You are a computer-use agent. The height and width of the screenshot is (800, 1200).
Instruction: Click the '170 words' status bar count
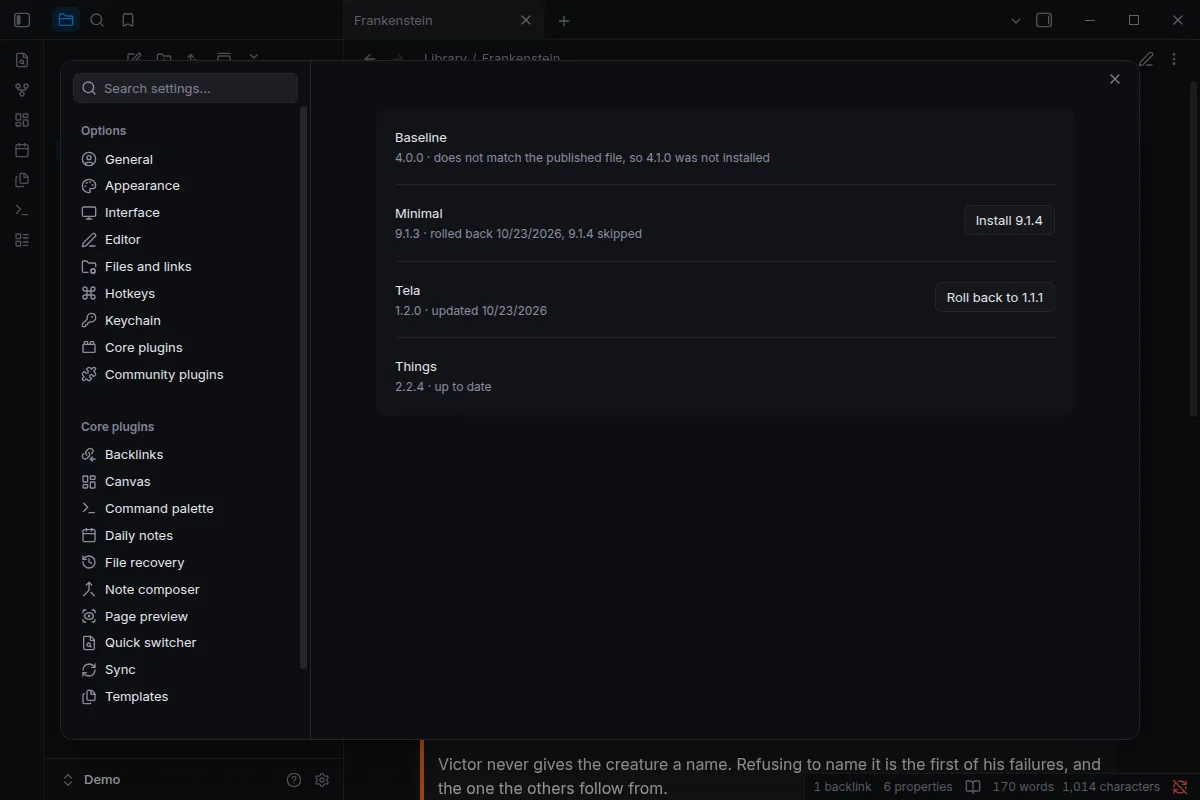coord(1024,787)
